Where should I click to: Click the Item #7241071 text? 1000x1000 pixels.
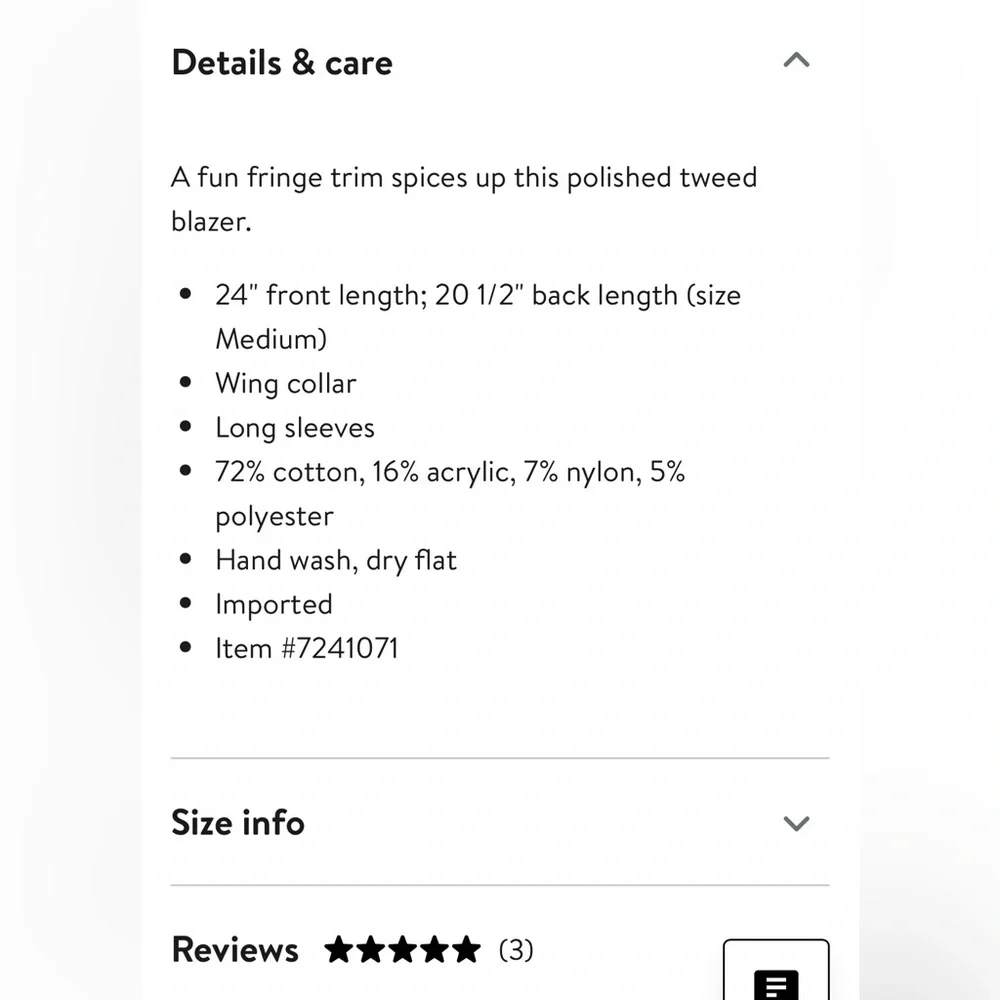point(307,649)
